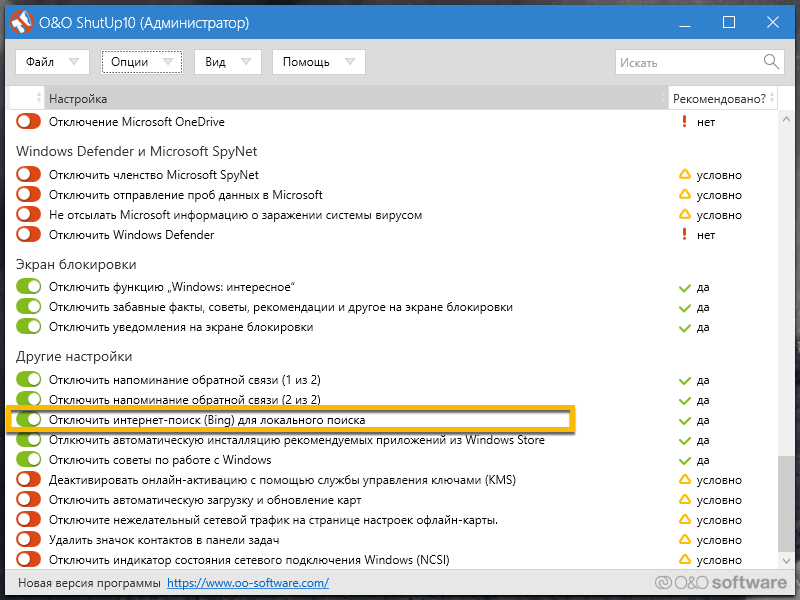
Task: Click the Искать search field
Action: pos(688,62)
